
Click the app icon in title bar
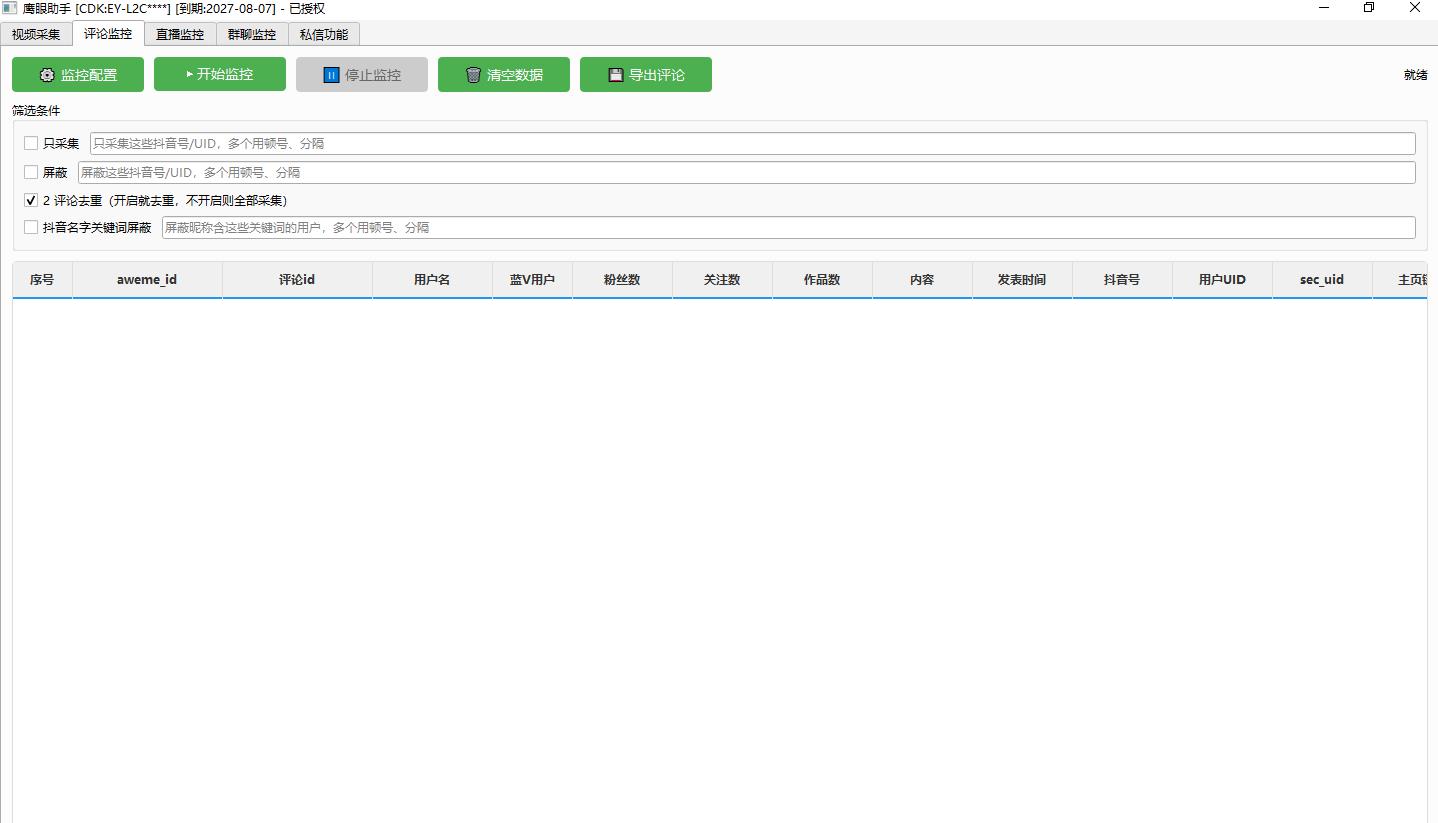(10, 8)
